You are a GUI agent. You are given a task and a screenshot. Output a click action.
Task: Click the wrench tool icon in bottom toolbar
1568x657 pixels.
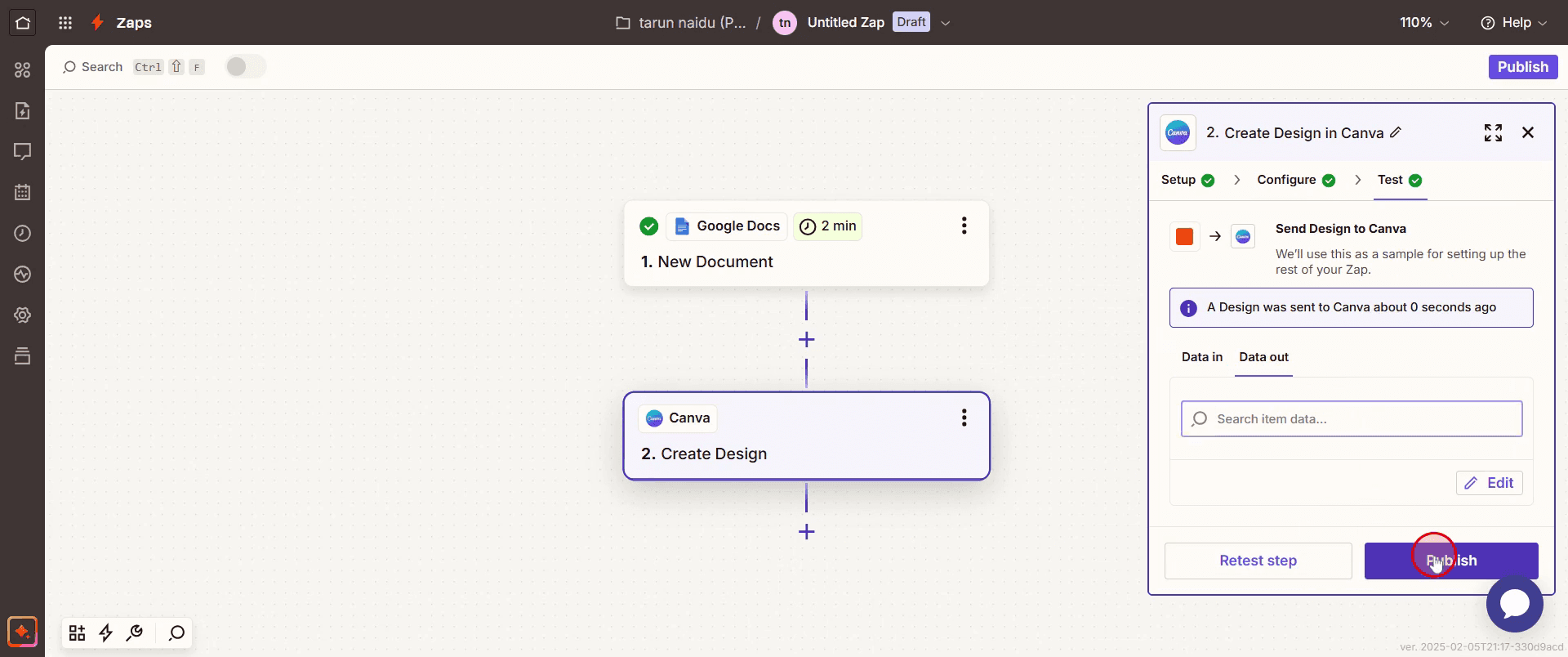click(136, 633)
